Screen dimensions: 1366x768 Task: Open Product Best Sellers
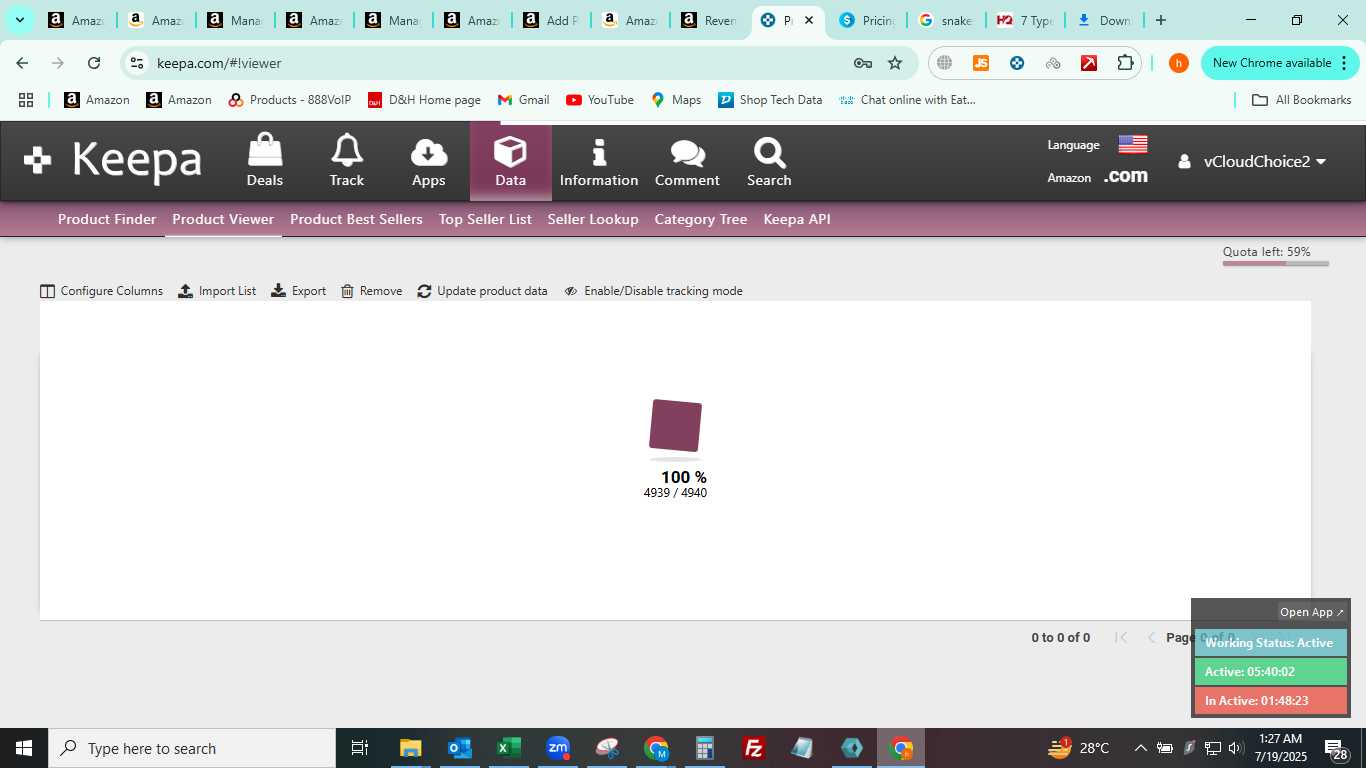coord(356,219)
